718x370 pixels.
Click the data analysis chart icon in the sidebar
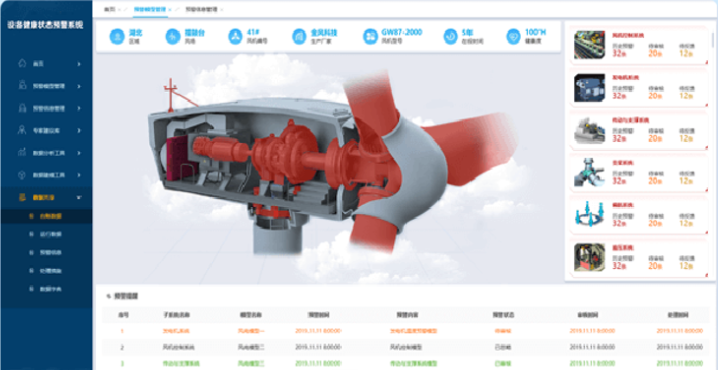click(x=22, y=152)
